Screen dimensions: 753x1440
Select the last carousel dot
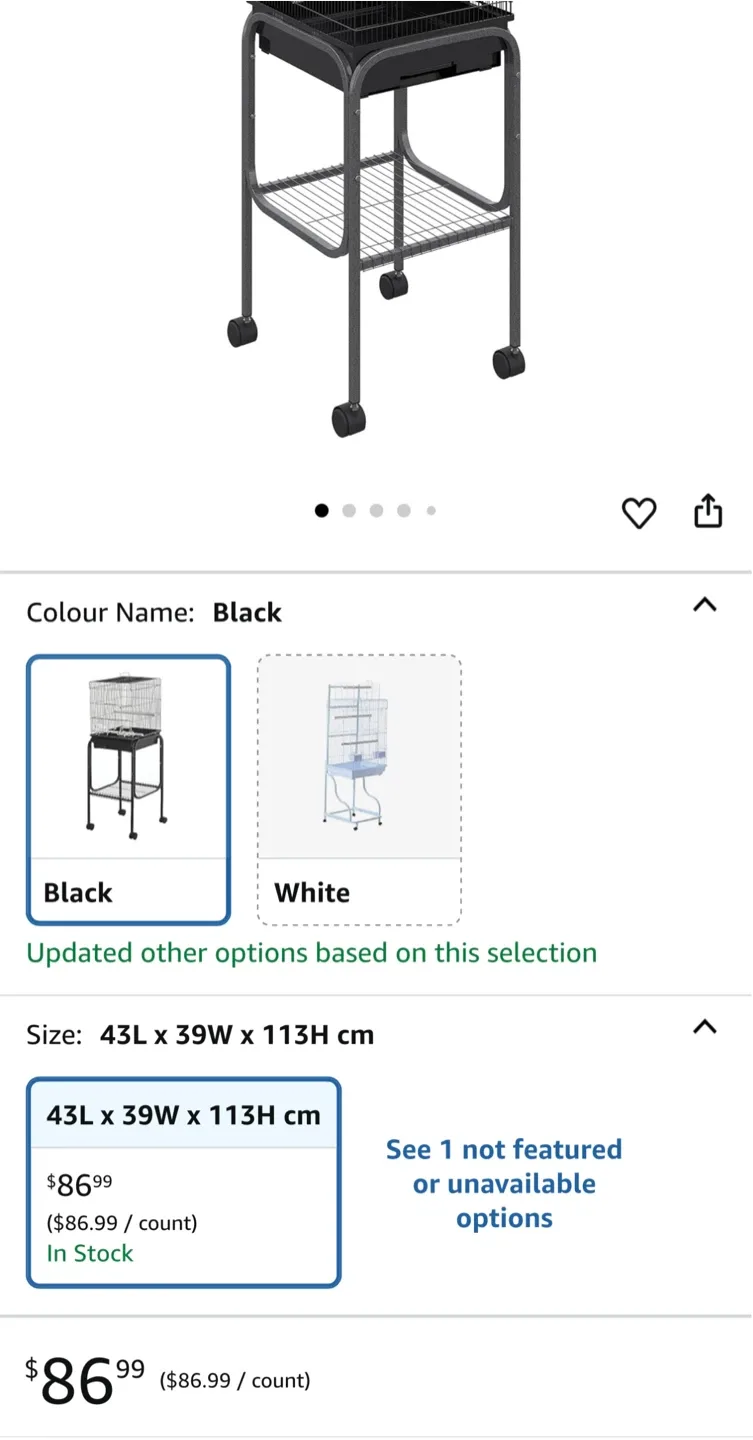click(430, 510)
